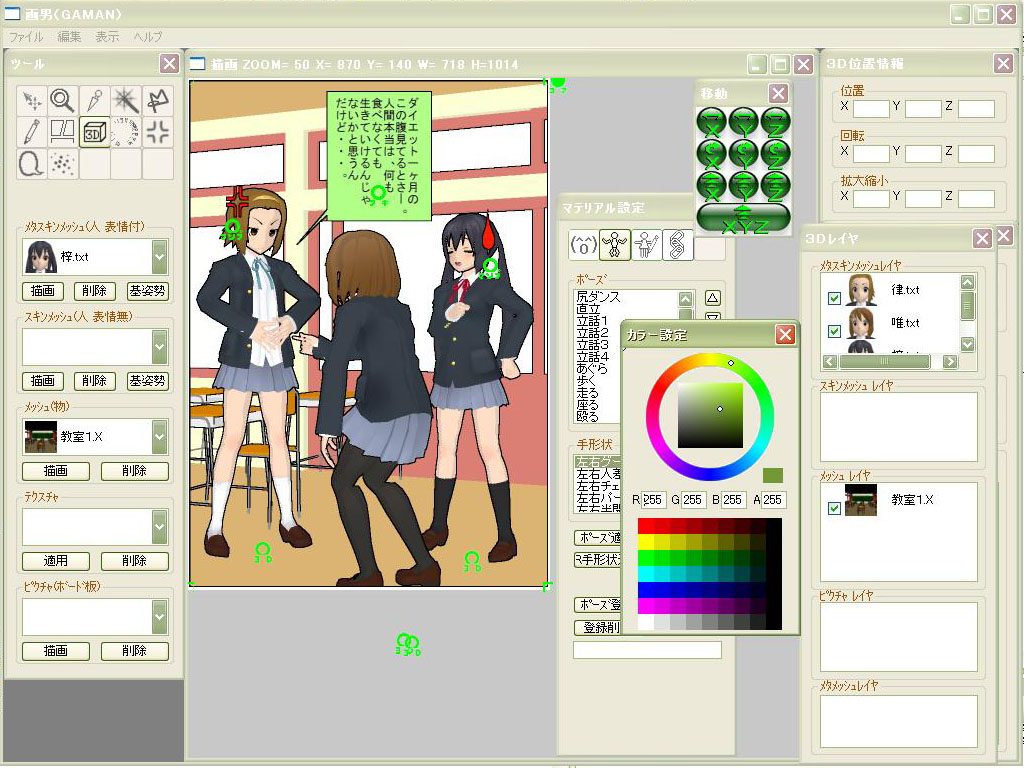Viewport: 1024px width, 768px height.
Task: Click the rotate-around-Z green button
Action: pos(776,154)
